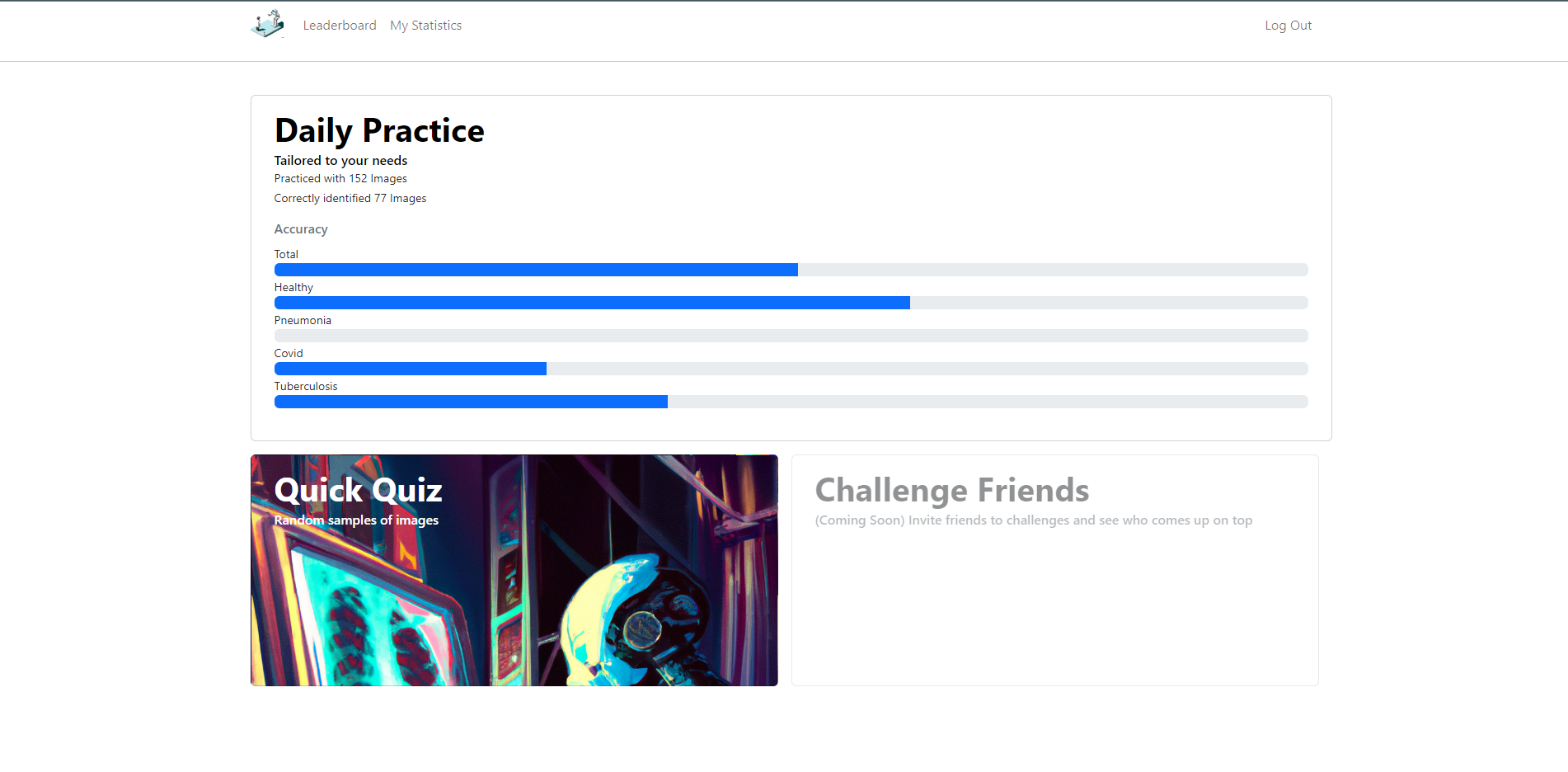Click 'Practiced with 152 Images' text

click(x=340, y=179)
